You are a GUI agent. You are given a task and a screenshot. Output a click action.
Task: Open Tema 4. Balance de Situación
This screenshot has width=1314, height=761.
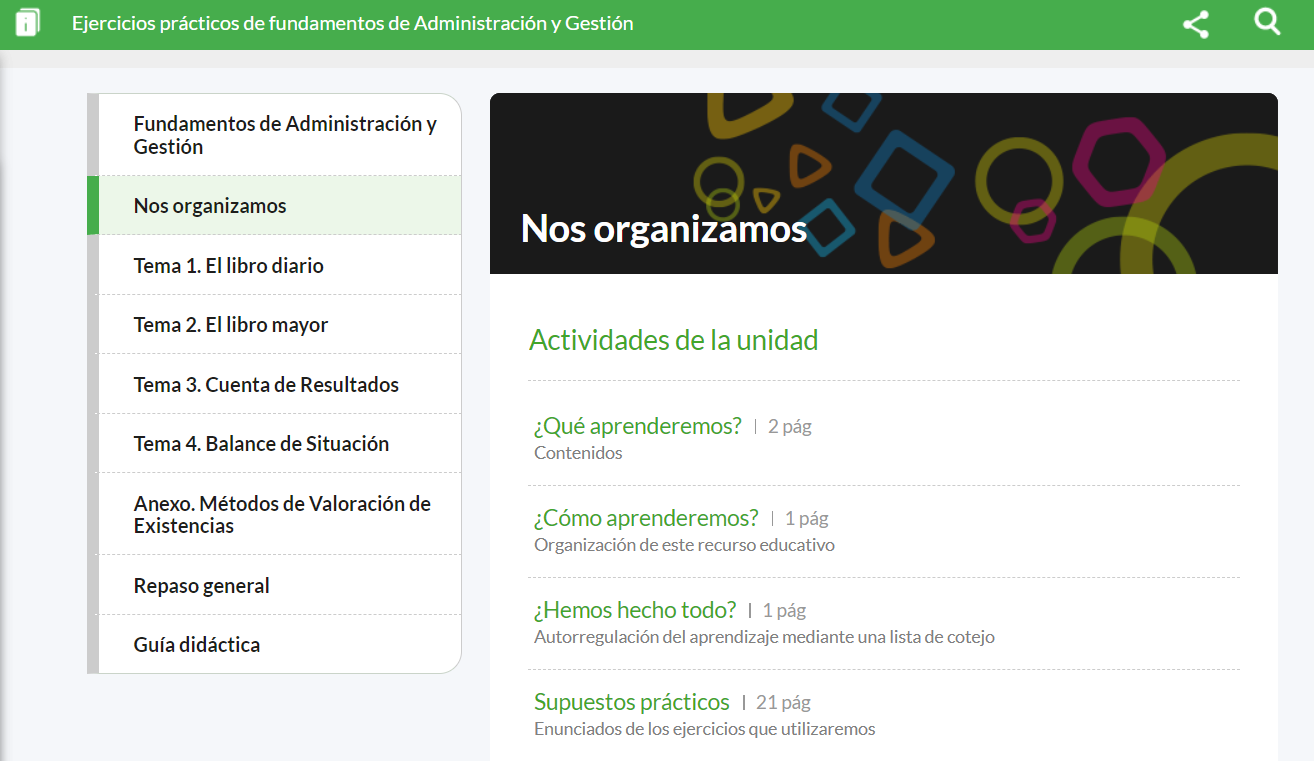pos(279,443)
